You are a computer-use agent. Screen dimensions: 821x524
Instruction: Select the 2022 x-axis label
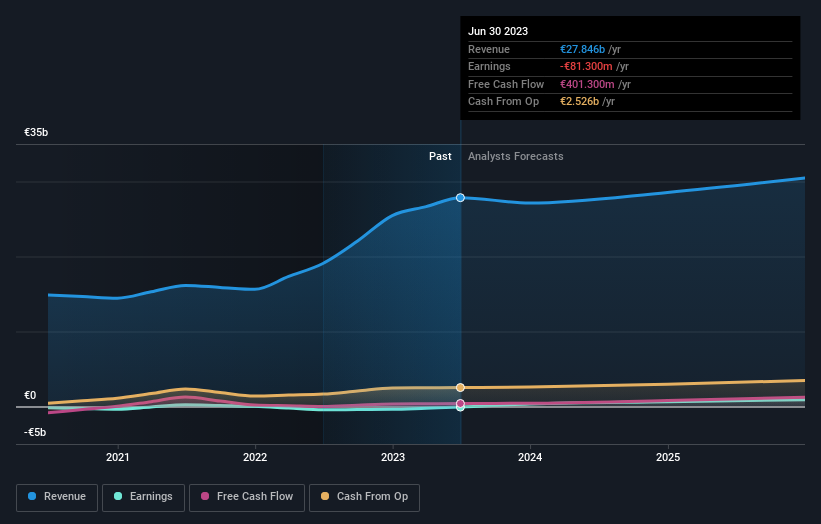click(255, 457)
